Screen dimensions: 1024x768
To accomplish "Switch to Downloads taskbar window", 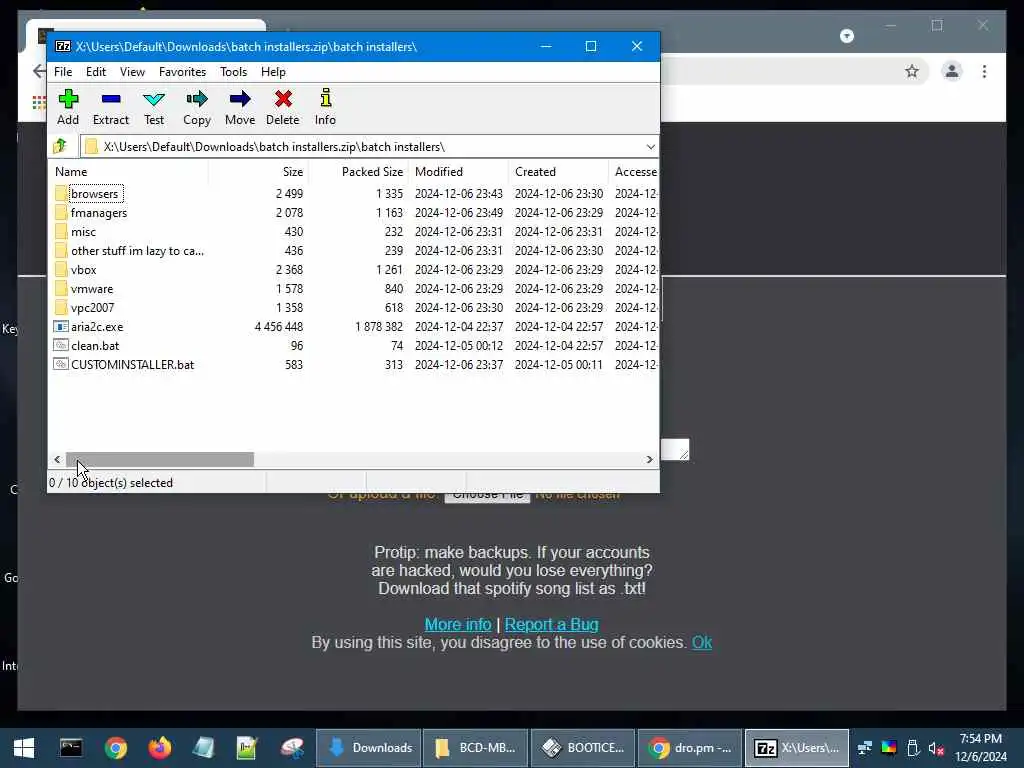I will tap(369, 748).
